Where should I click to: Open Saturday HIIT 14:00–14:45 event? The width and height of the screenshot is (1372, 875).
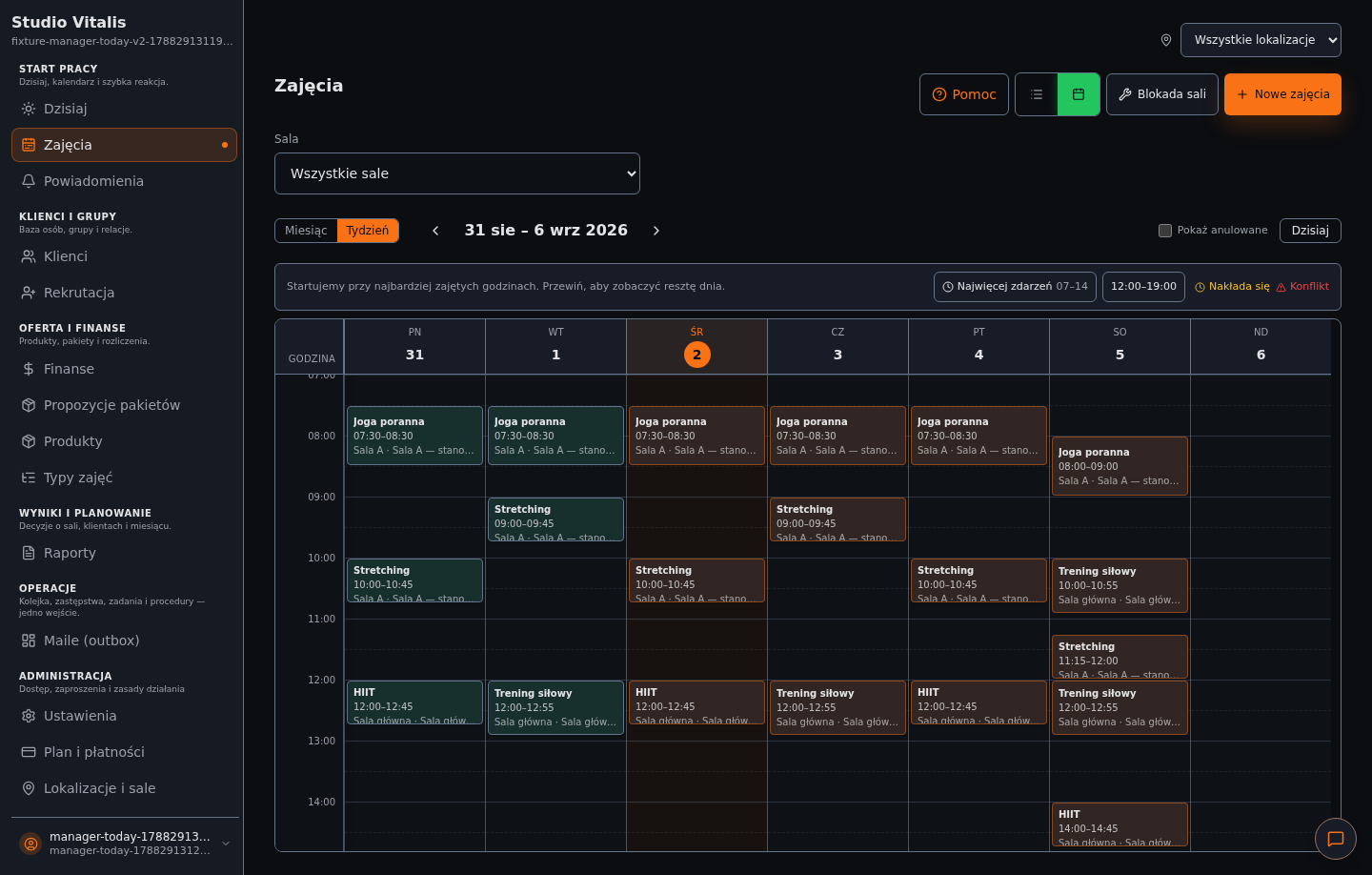click(x=1120, y=824)
